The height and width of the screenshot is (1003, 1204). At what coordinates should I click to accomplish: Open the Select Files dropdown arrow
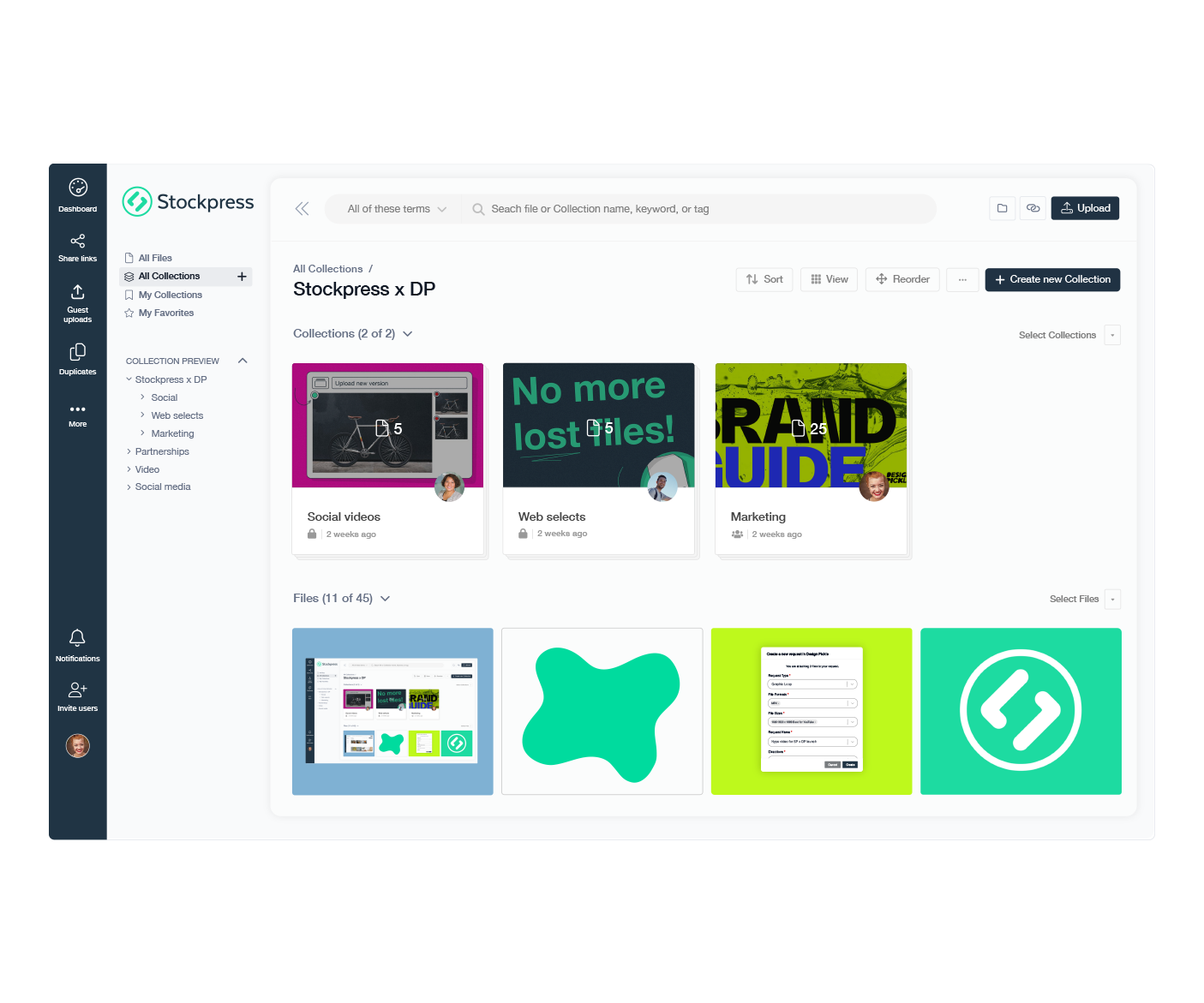[1112, 600]
